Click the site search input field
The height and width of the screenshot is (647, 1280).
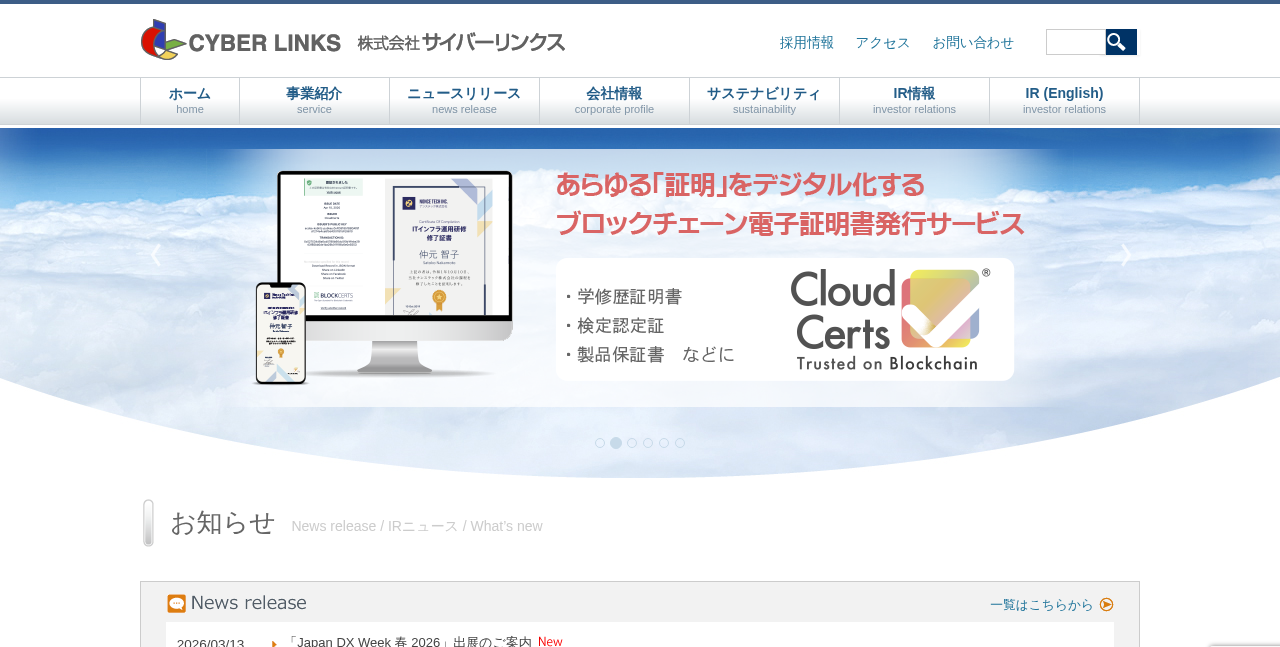pyautogui.click(x=1076, y=42)
